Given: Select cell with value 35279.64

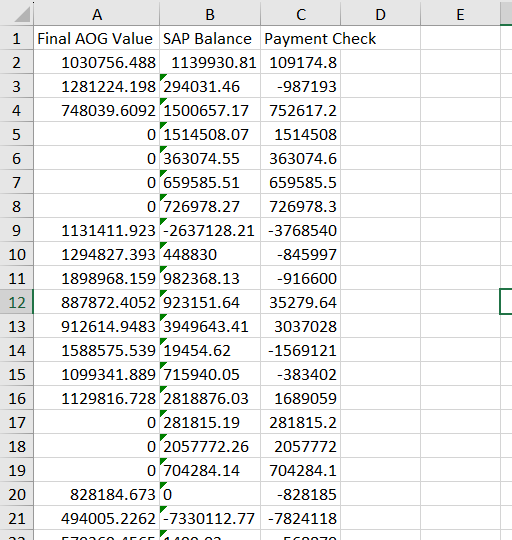Looking at the screenshot, I should click(x=301, y=302).
